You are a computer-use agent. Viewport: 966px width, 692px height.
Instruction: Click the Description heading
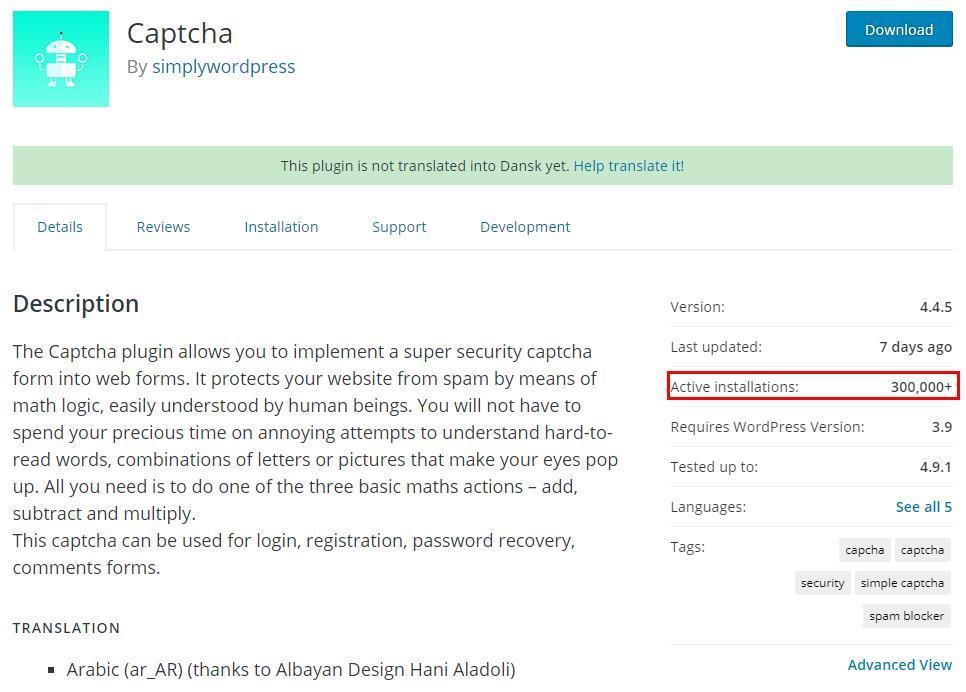76,304
